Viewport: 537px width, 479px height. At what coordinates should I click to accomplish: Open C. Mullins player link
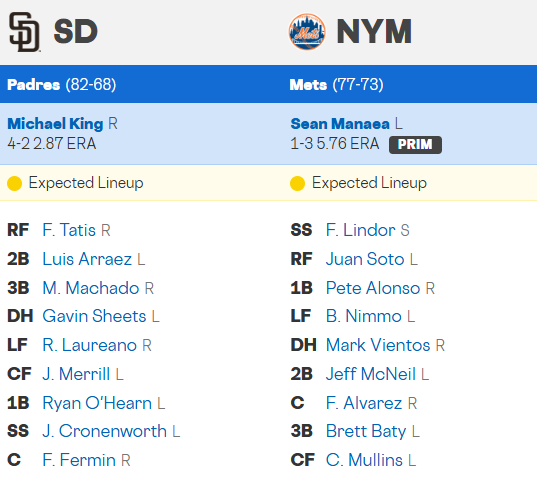[x=364, y=460]
